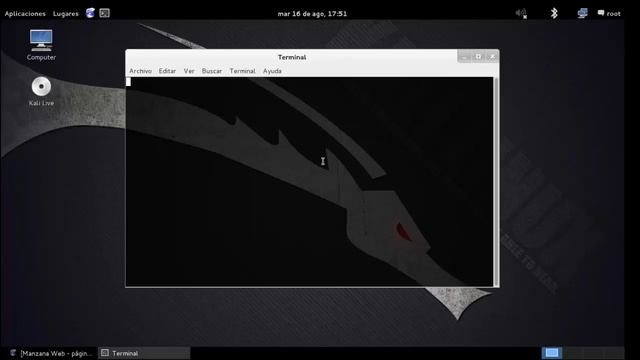Switch to Manzana Web taskbar window

(51, 353)
